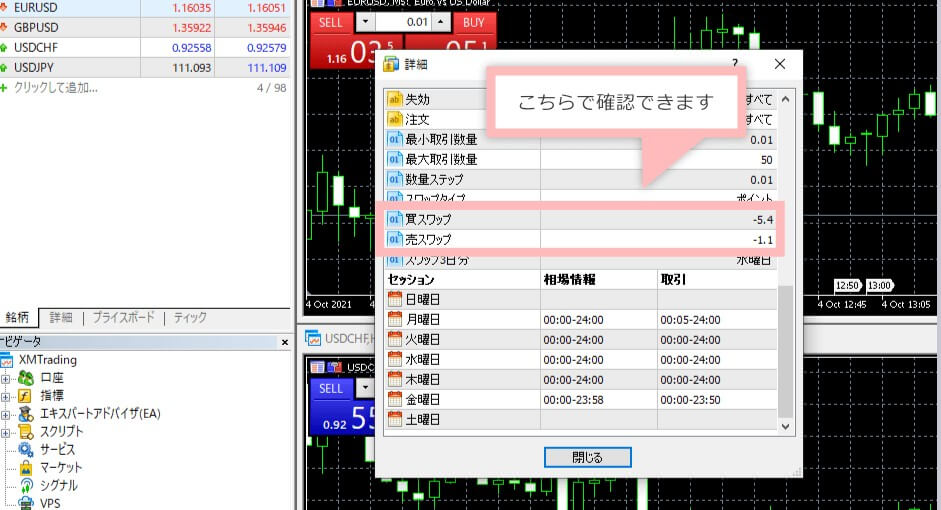Screen dimensions: 941x510
Task: Expand the 口座 tree node
Action: tap(5, 379)
